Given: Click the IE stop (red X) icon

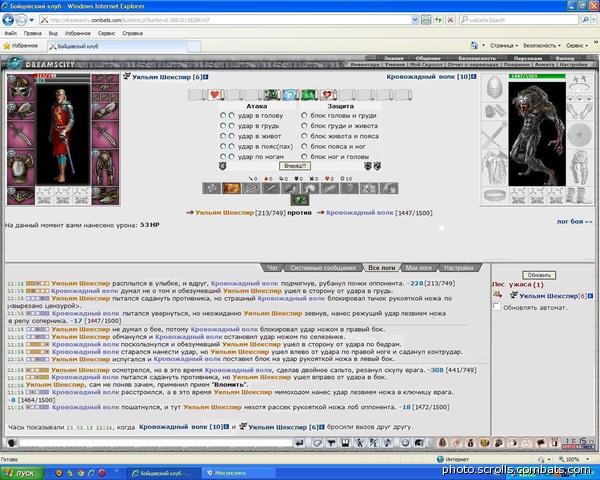Looking at the screenshot, I should (x=451, y=20).
